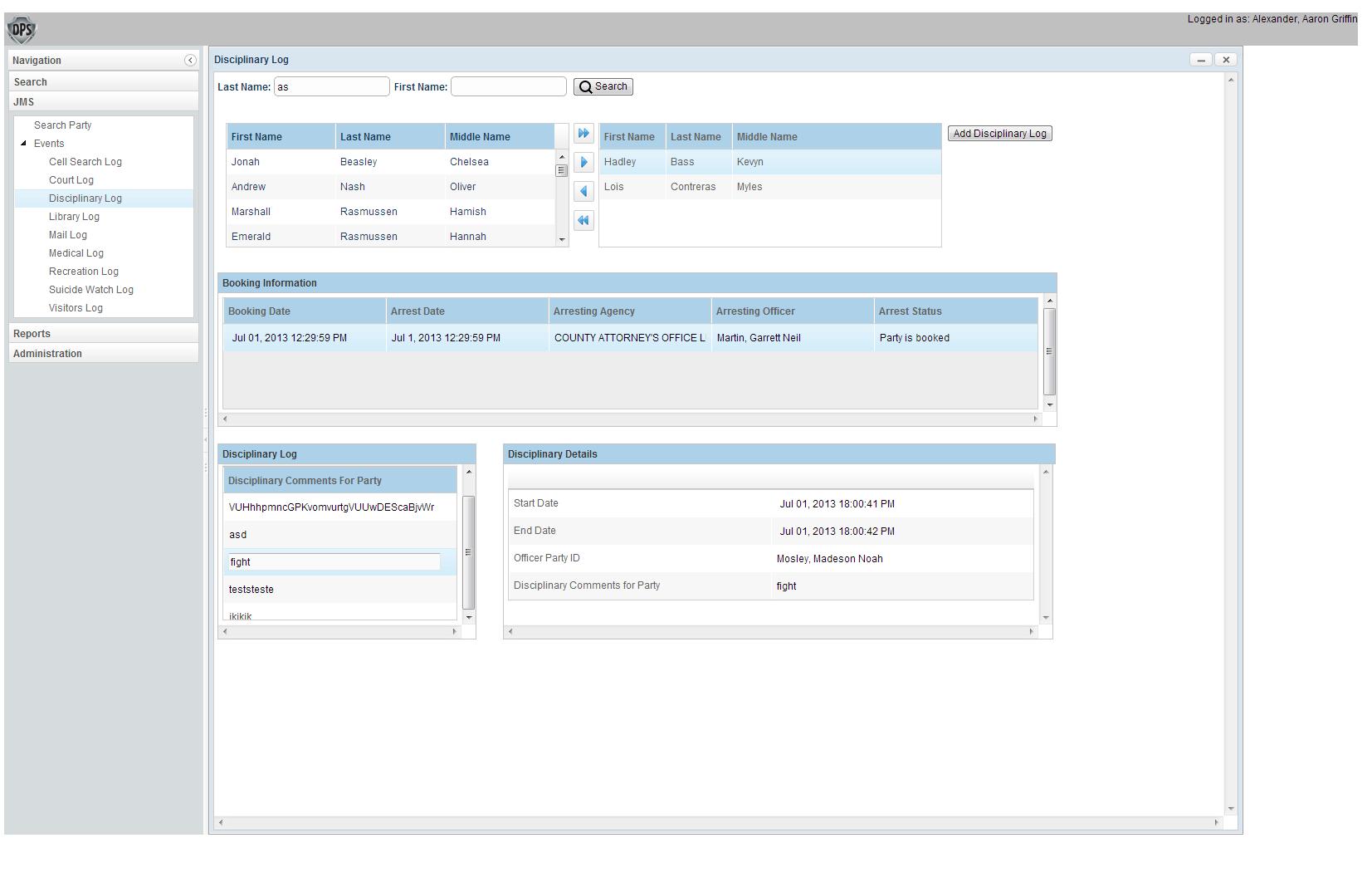Select the 'asd' disciplinary comment
The height and width of the screenshot is (872, 1372).
click(x=340, y=535)
